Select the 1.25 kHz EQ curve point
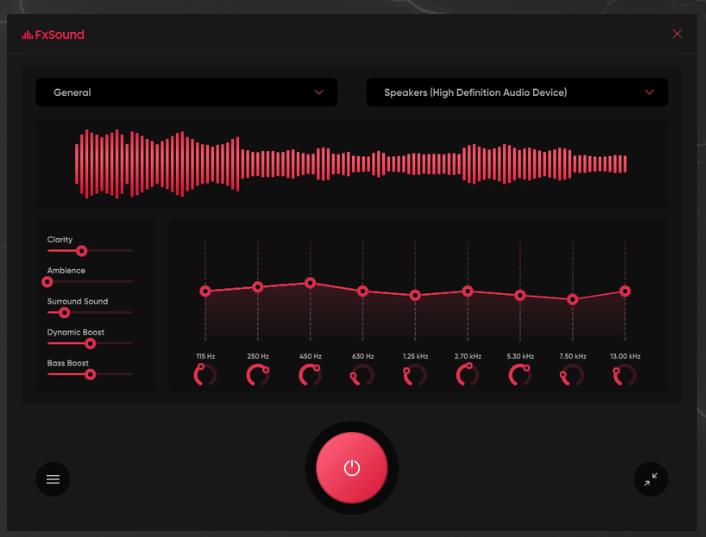The height and width of the screenshot is (537, 706). 415,295
